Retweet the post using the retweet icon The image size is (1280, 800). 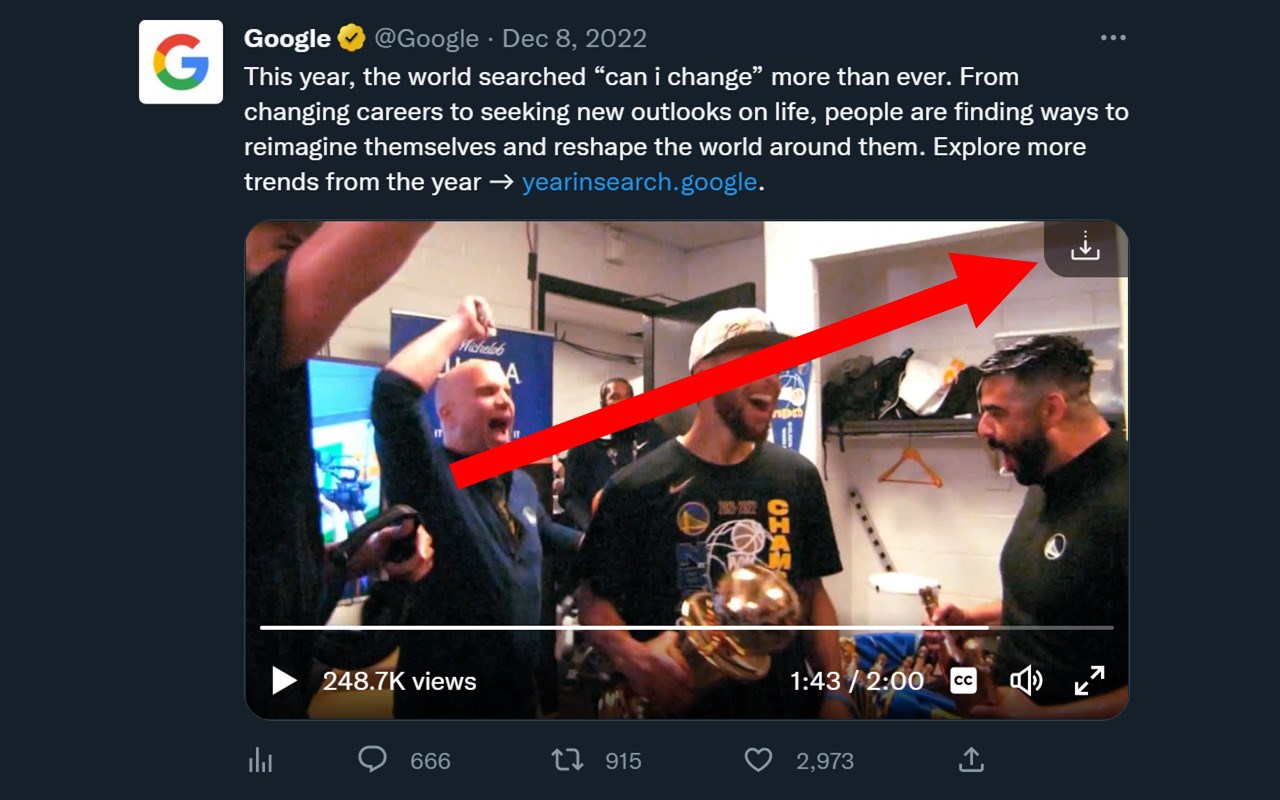[567, 760]
